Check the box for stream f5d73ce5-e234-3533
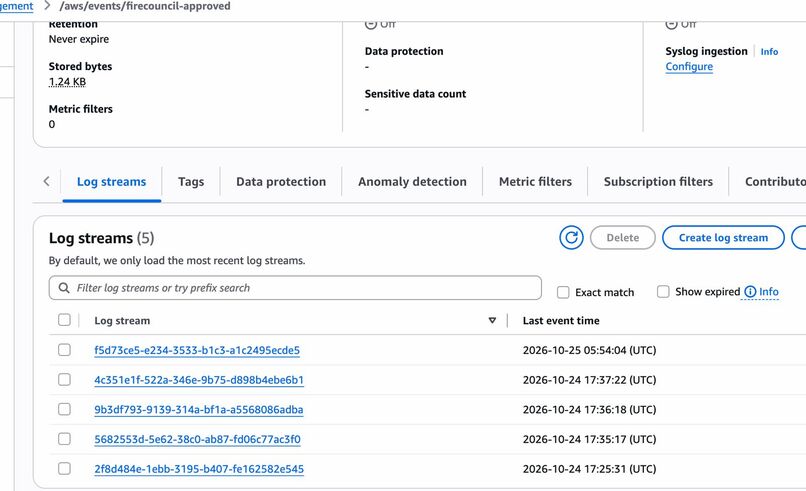The image size is (806, 491). pyautogui.click(x=64, y=350)
